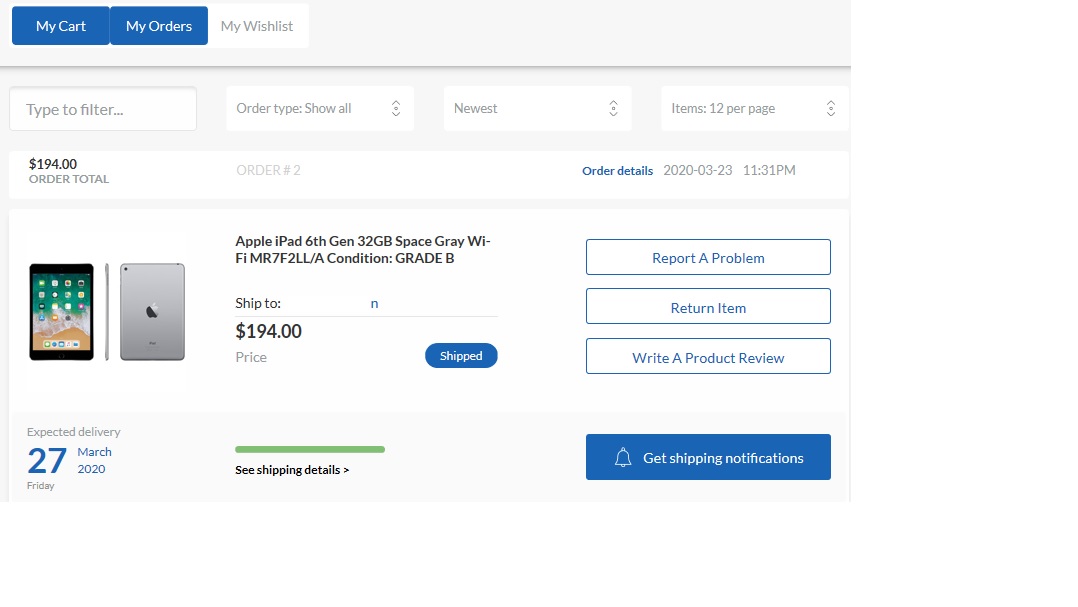
Task: Click the expected delivery date 27
Action: (47, 461)
